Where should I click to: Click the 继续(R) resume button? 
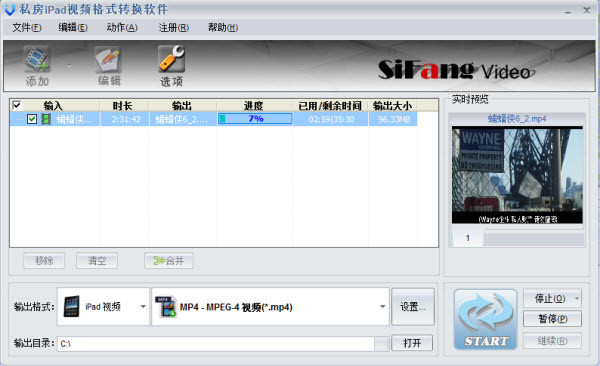tap(553, 340)
